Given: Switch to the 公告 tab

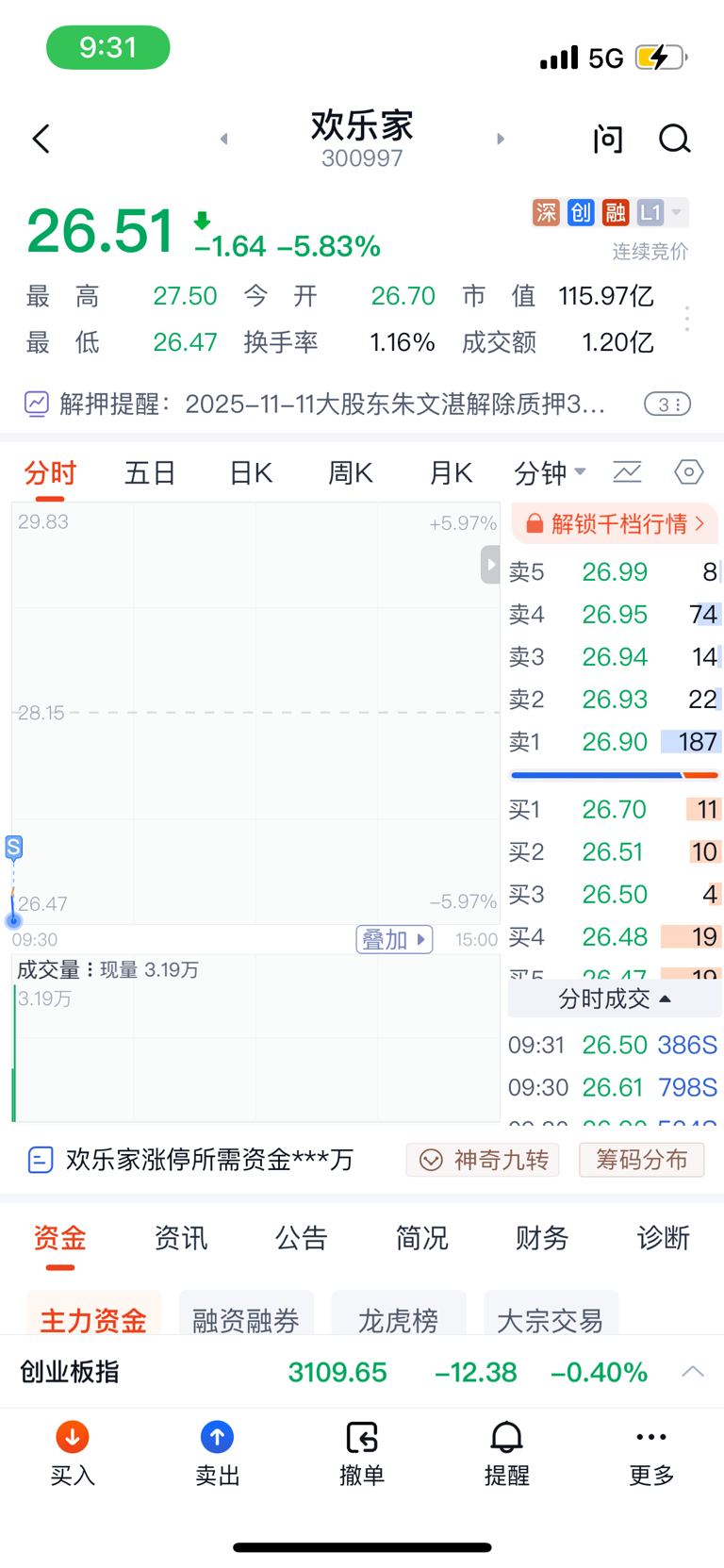Looking at the screenshot, I should point(302,1237).
